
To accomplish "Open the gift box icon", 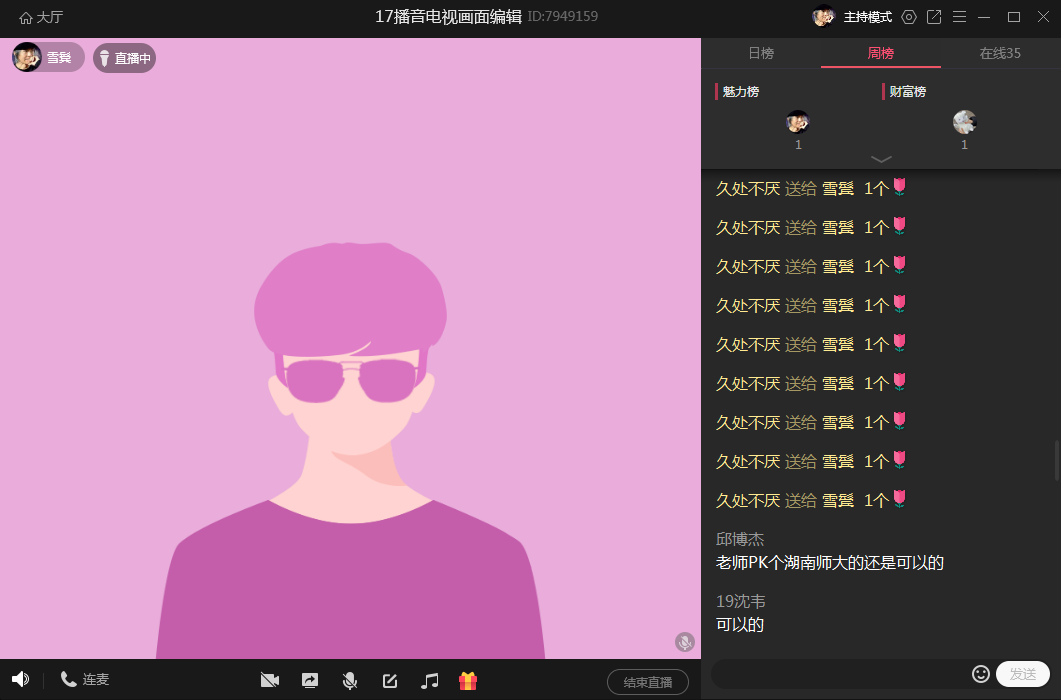I will click(x=468, y=681).
